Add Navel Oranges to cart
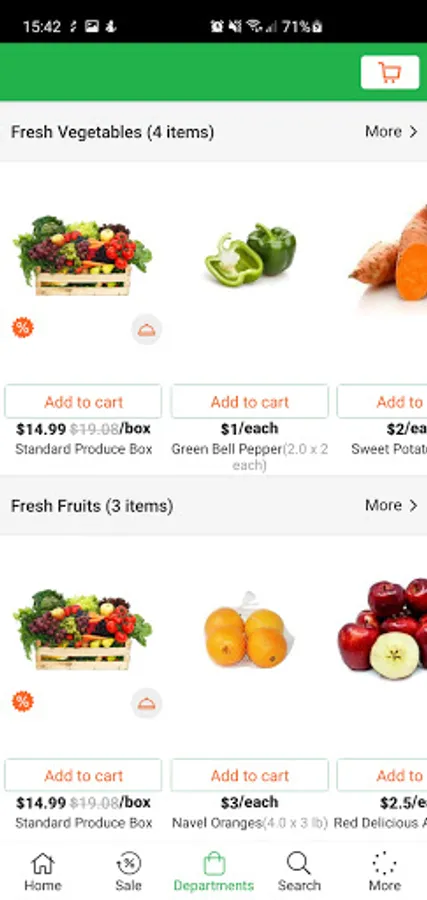 [250, 775]
